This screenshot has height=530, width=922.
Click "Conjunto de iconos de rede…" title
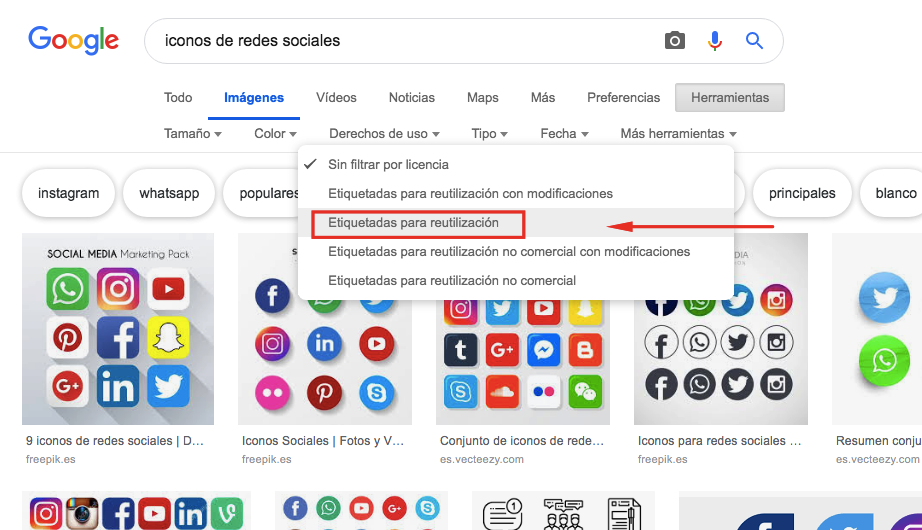pos(522,441)
